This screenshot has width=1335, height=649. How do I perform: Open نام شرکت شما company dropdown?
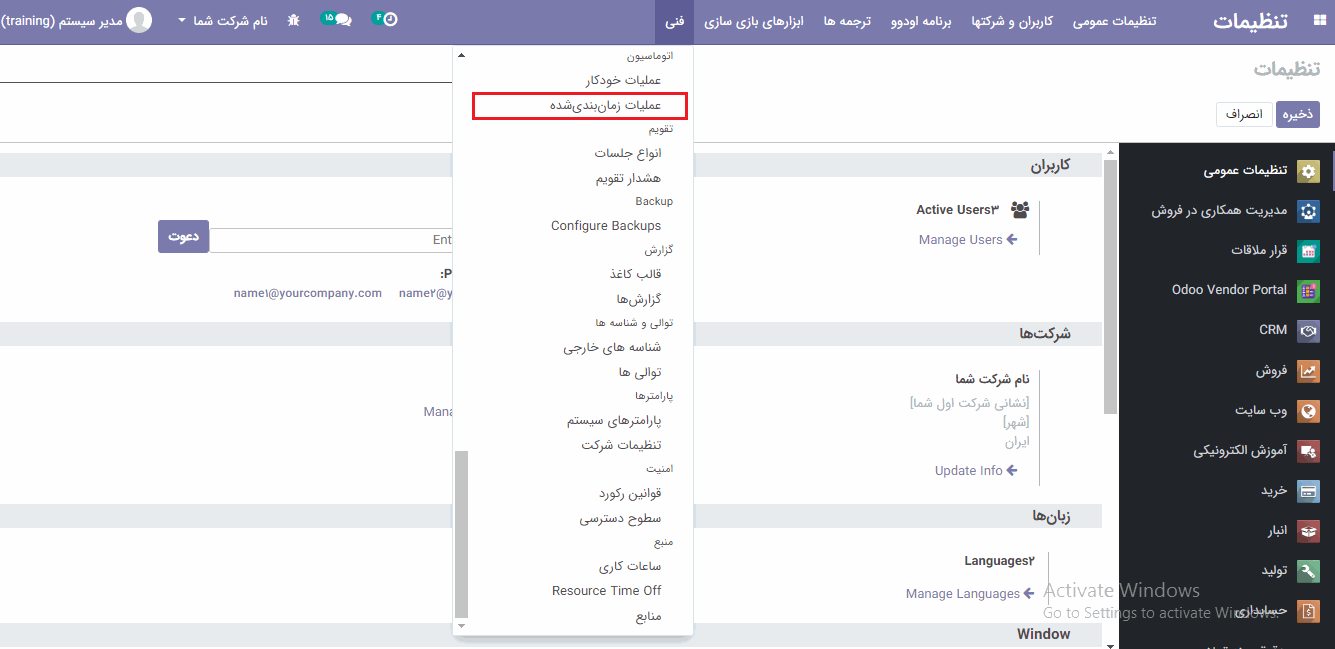[223, 21]
